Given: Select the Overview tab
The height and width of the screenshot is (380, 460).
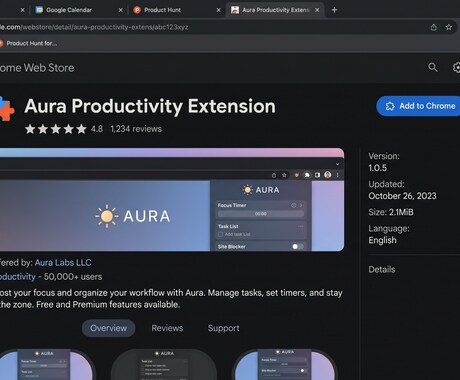Looking at the screenshot, I should (108, 328).
